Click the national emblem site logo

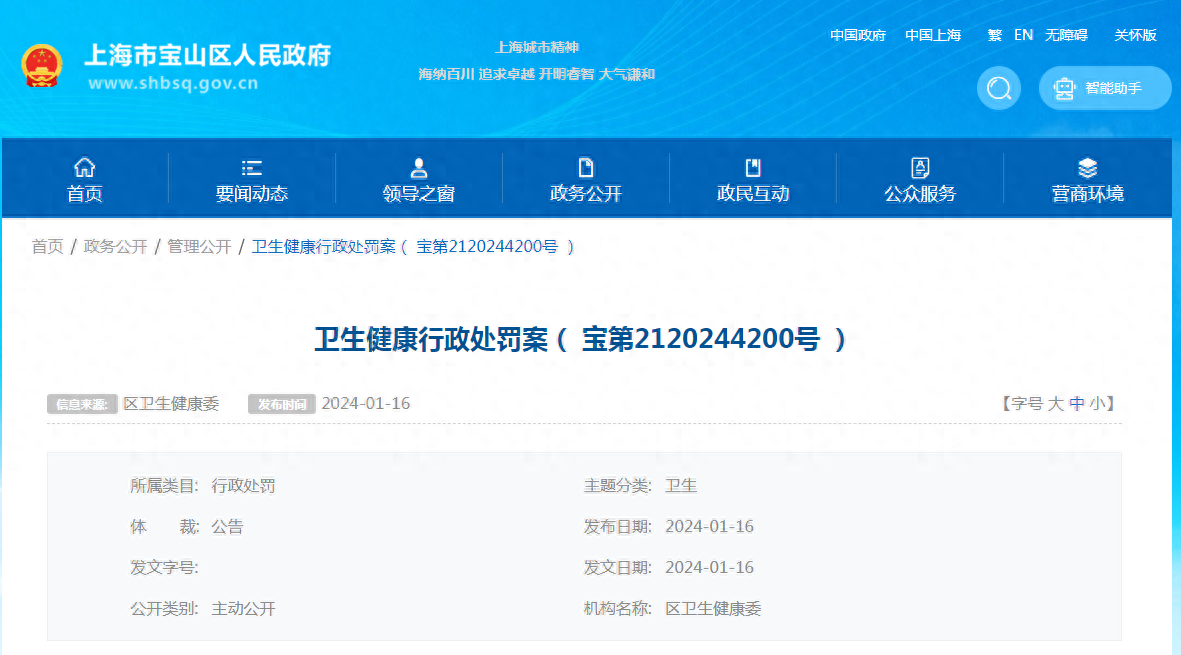pos(42,63)
